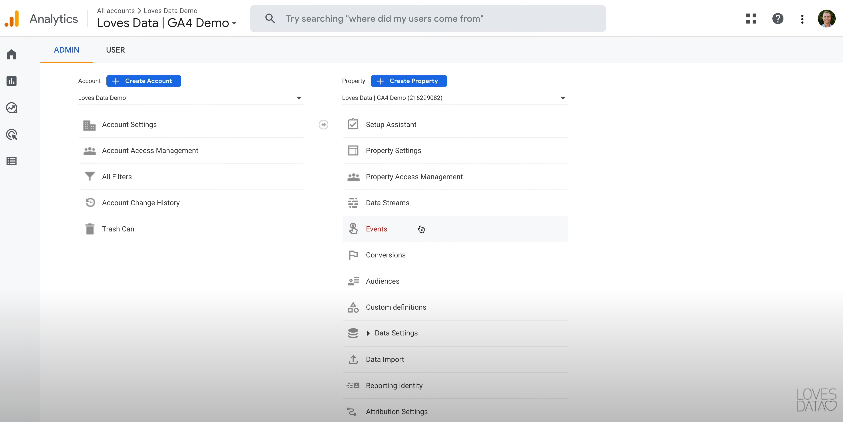Open the Advertising icon in sidebar

click(11, 134)
